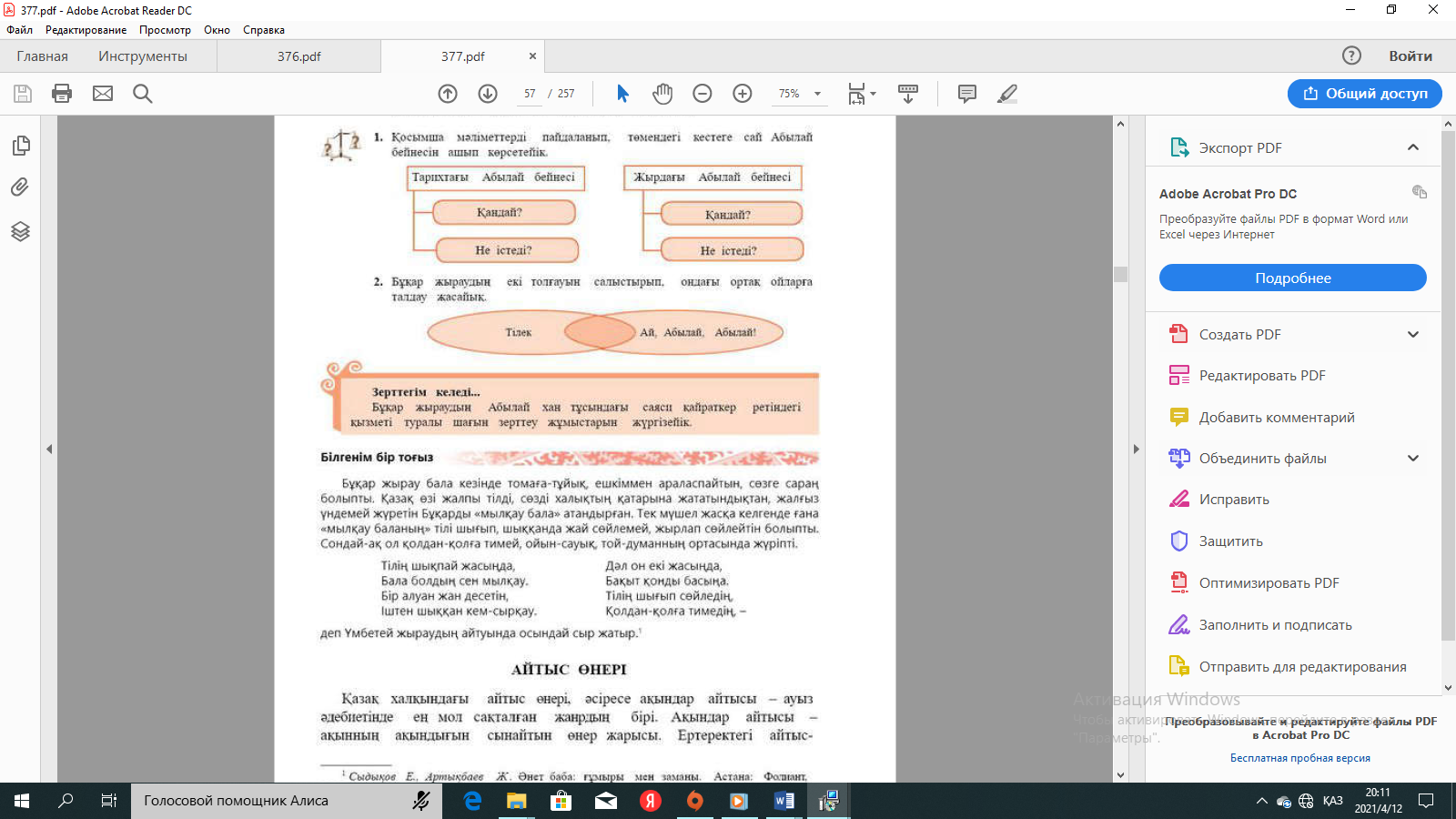
Task: Open page thumbnails panel
Action: click(20, 146)
